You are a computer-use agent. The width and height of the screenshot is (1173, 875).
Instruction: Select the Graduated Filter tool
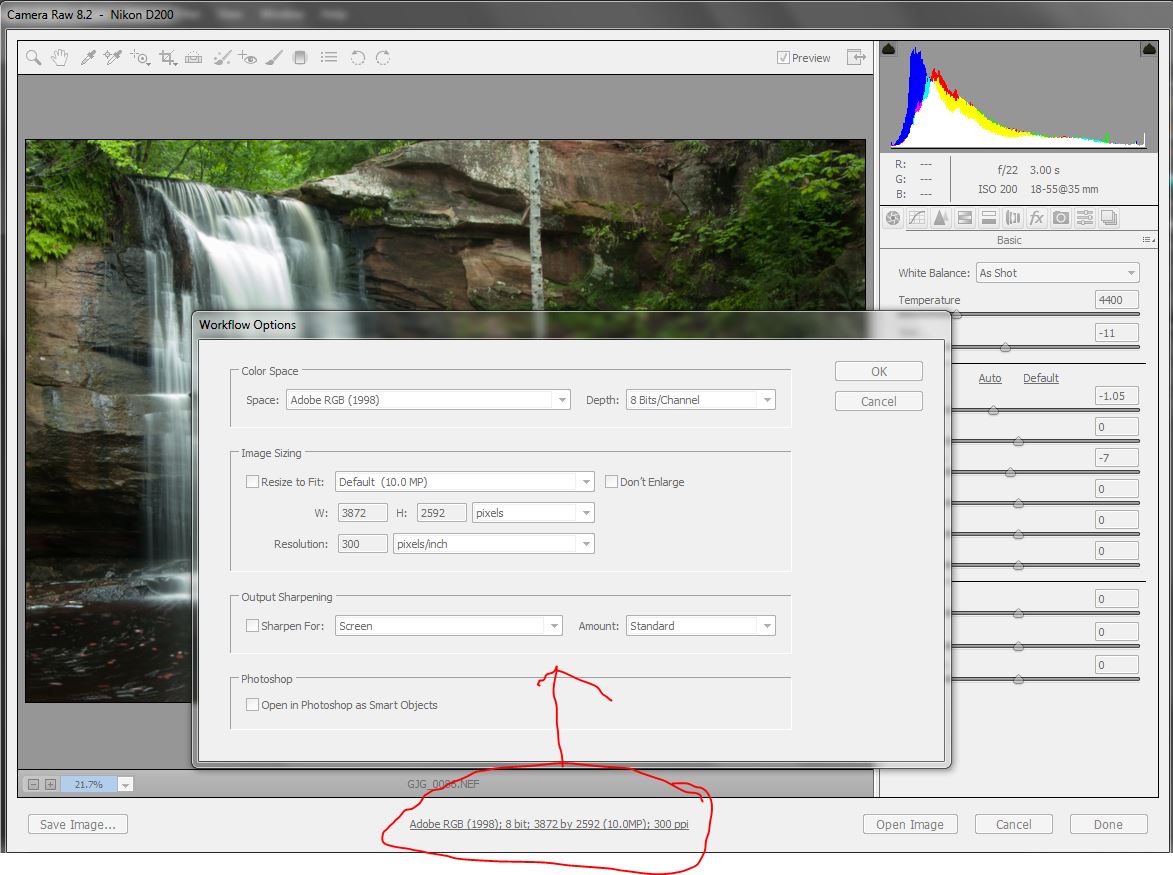tap(300, 58)
